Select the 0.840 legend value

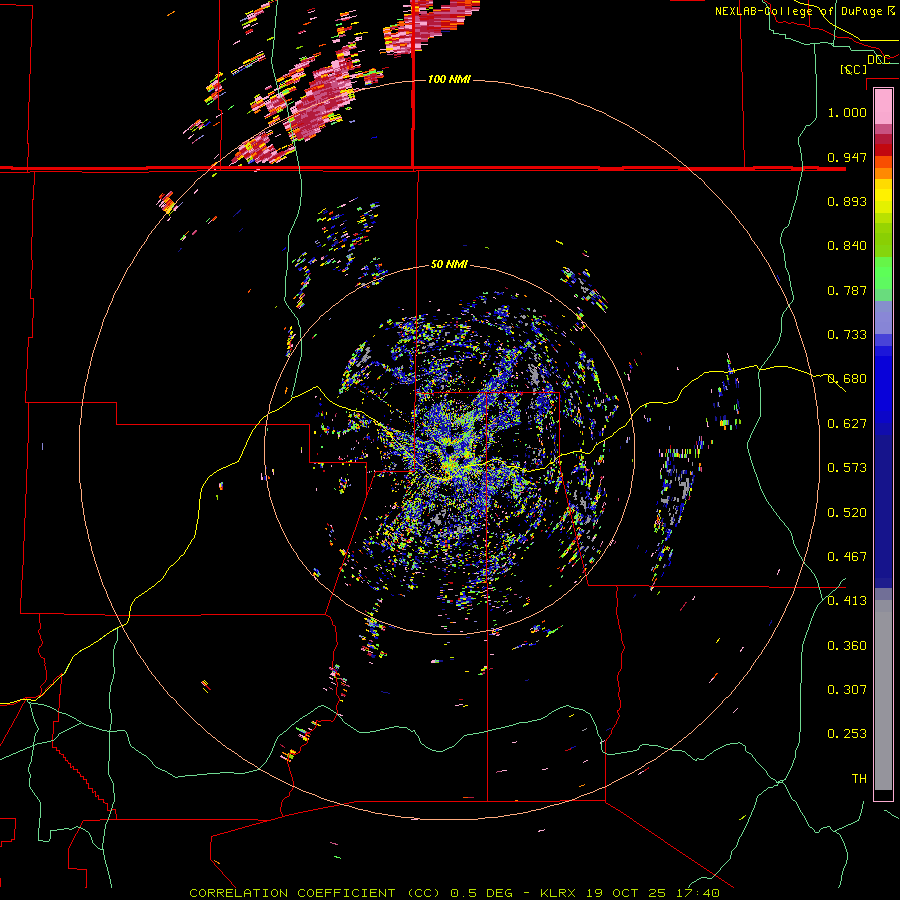point(847,246)
